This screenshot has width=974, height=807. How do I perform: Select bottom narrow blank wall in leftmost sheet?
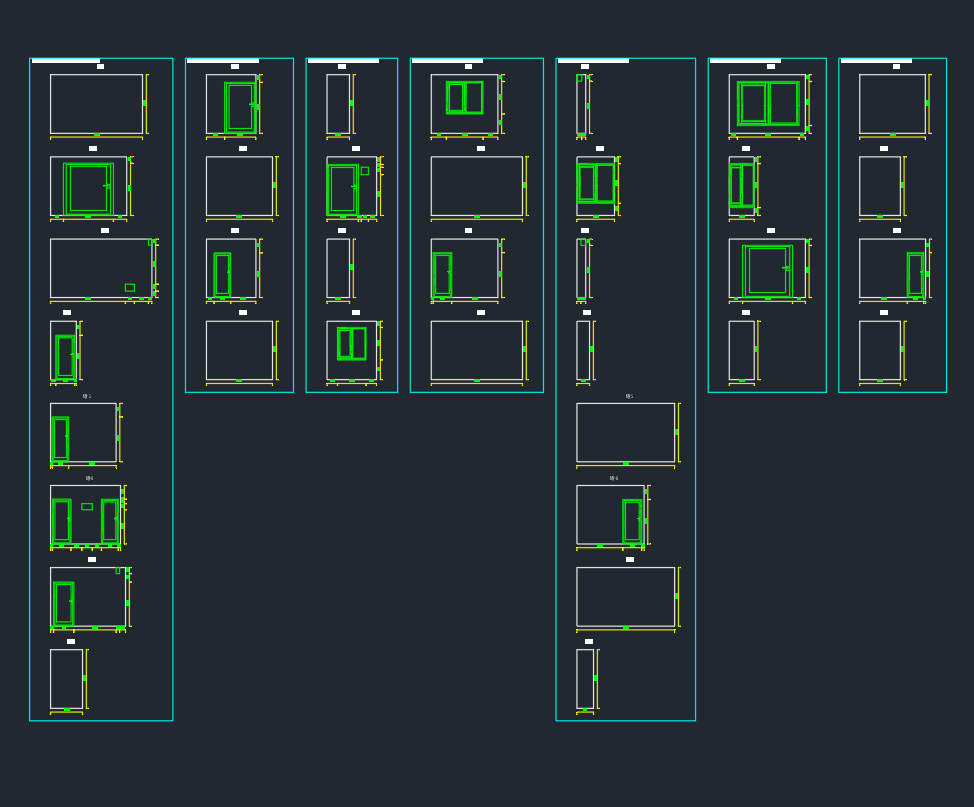point(66,678)
